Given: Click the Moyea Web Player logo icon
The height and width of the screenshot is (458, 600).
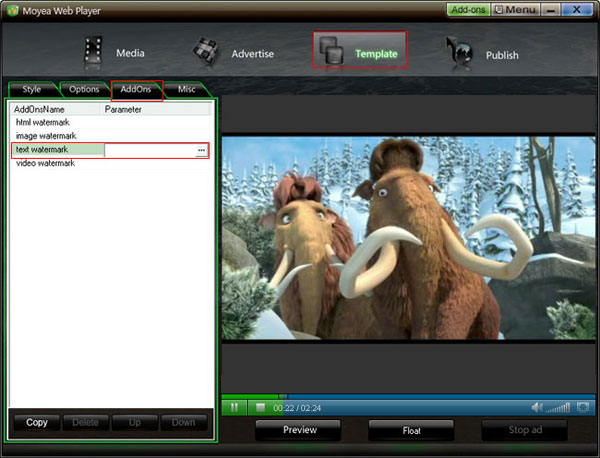Looking at the screenshot, I should (x=12, y=10).
